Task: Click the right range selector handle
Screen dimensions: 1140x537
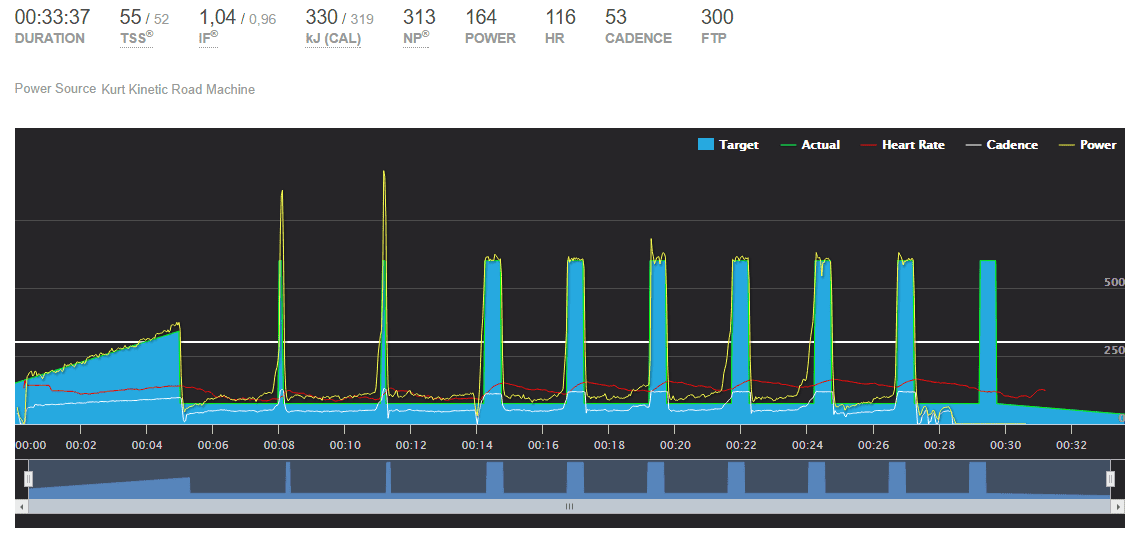Action: point(1110,480)
